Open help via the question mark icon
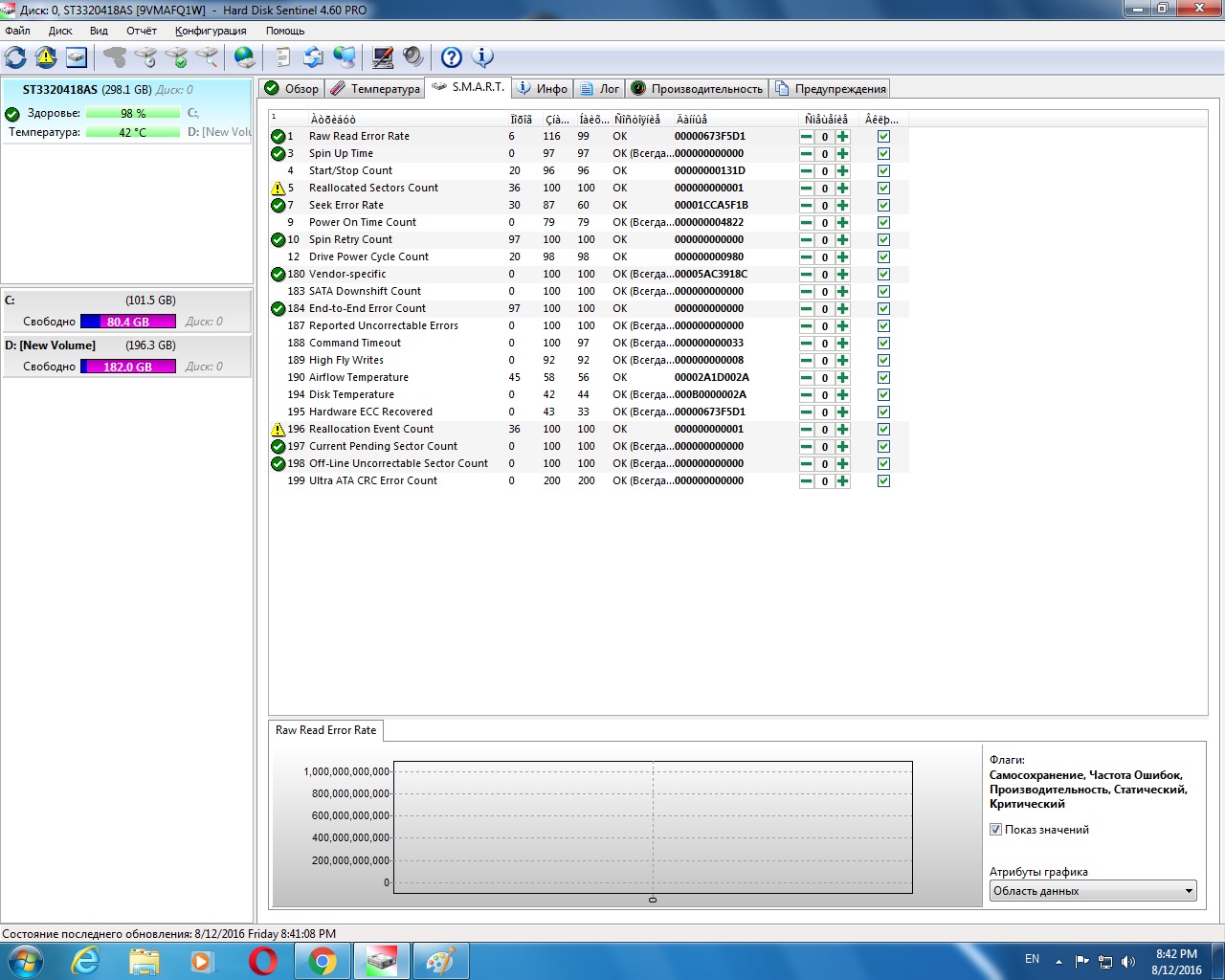Screen dimensions: 1225x980 click(x=451, y=57)
